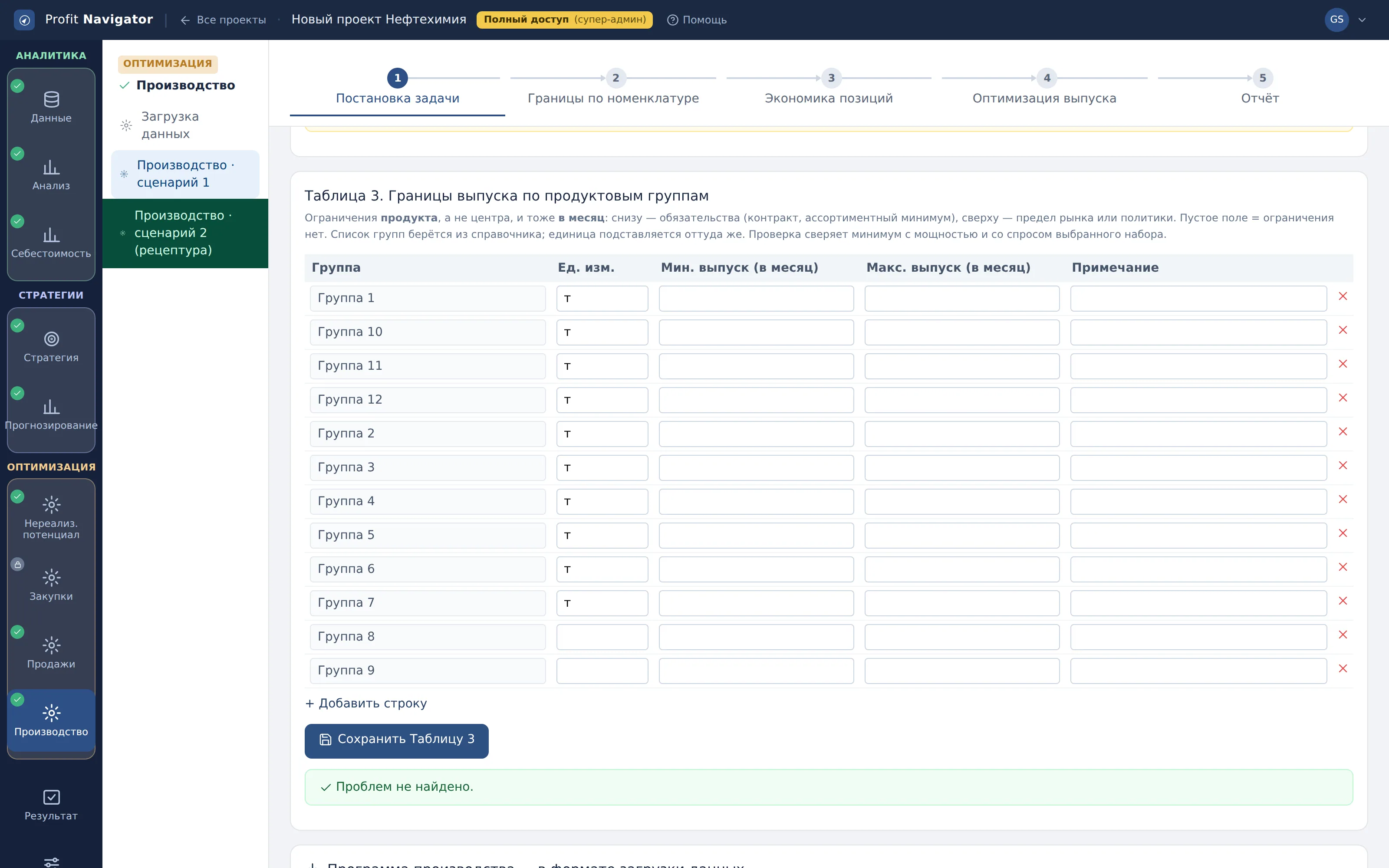Click the Profit Navigator logo icon
Viewport: 1389px width, 868px height.
(24, 20)
